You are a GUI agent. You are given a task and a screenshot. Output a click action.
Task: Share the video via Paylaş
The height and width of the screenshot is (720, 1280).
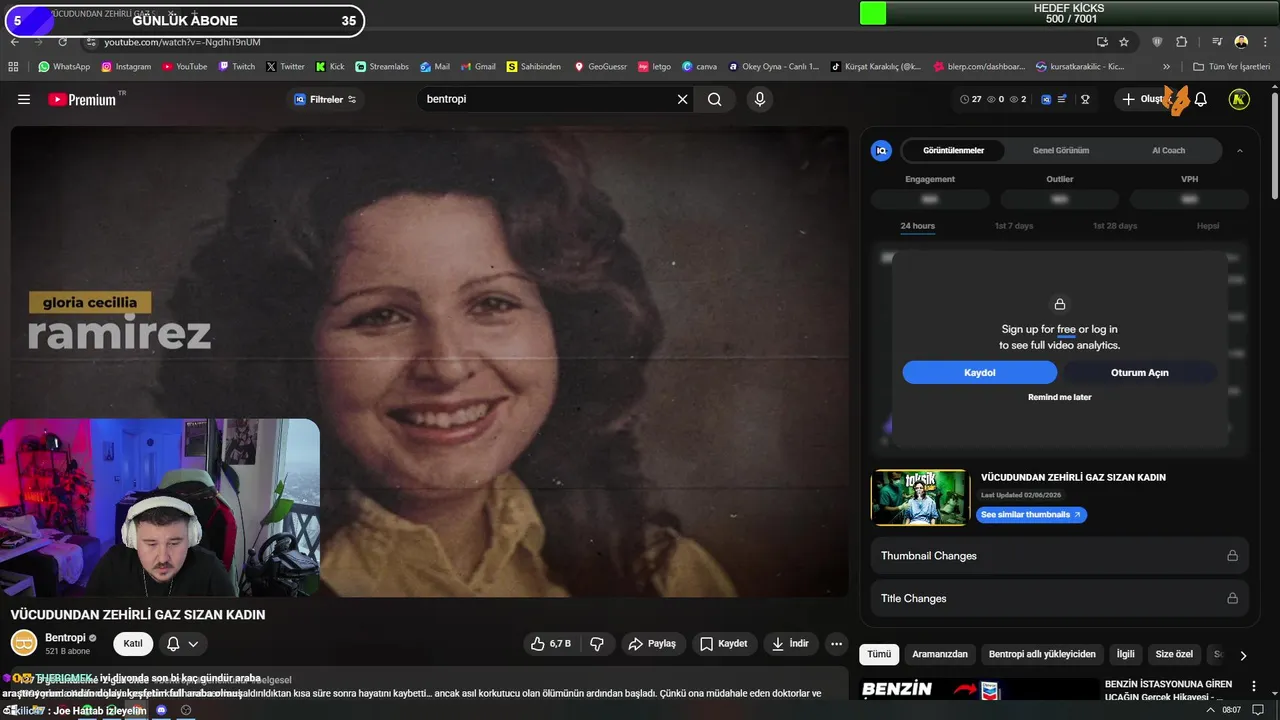pyautogui.click(x=652, y=644)
